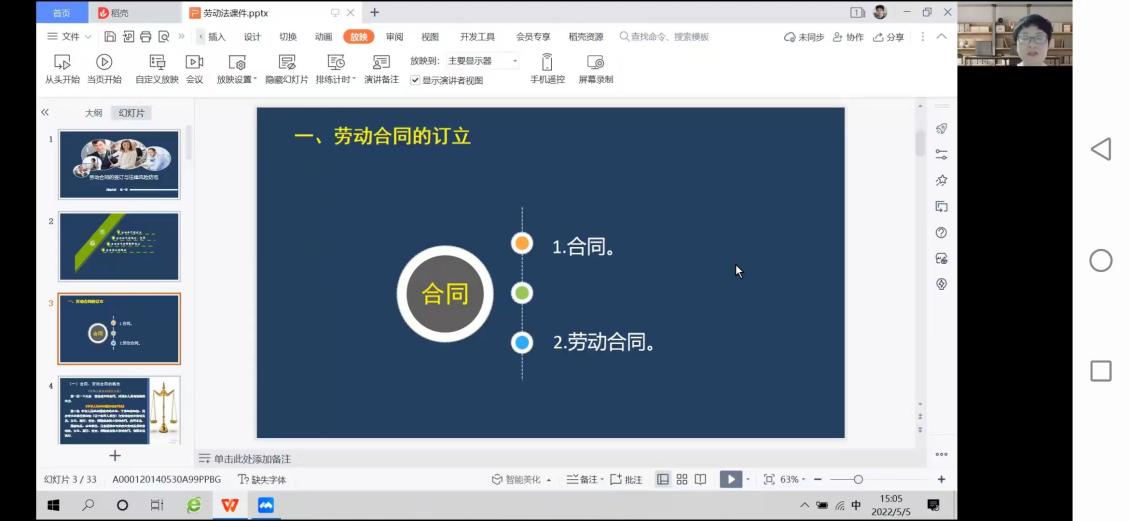The height and width of the screenshot is (521, 1129).
Task: Expand 排练计时 dropdown arrow
Action: (354, 80)
